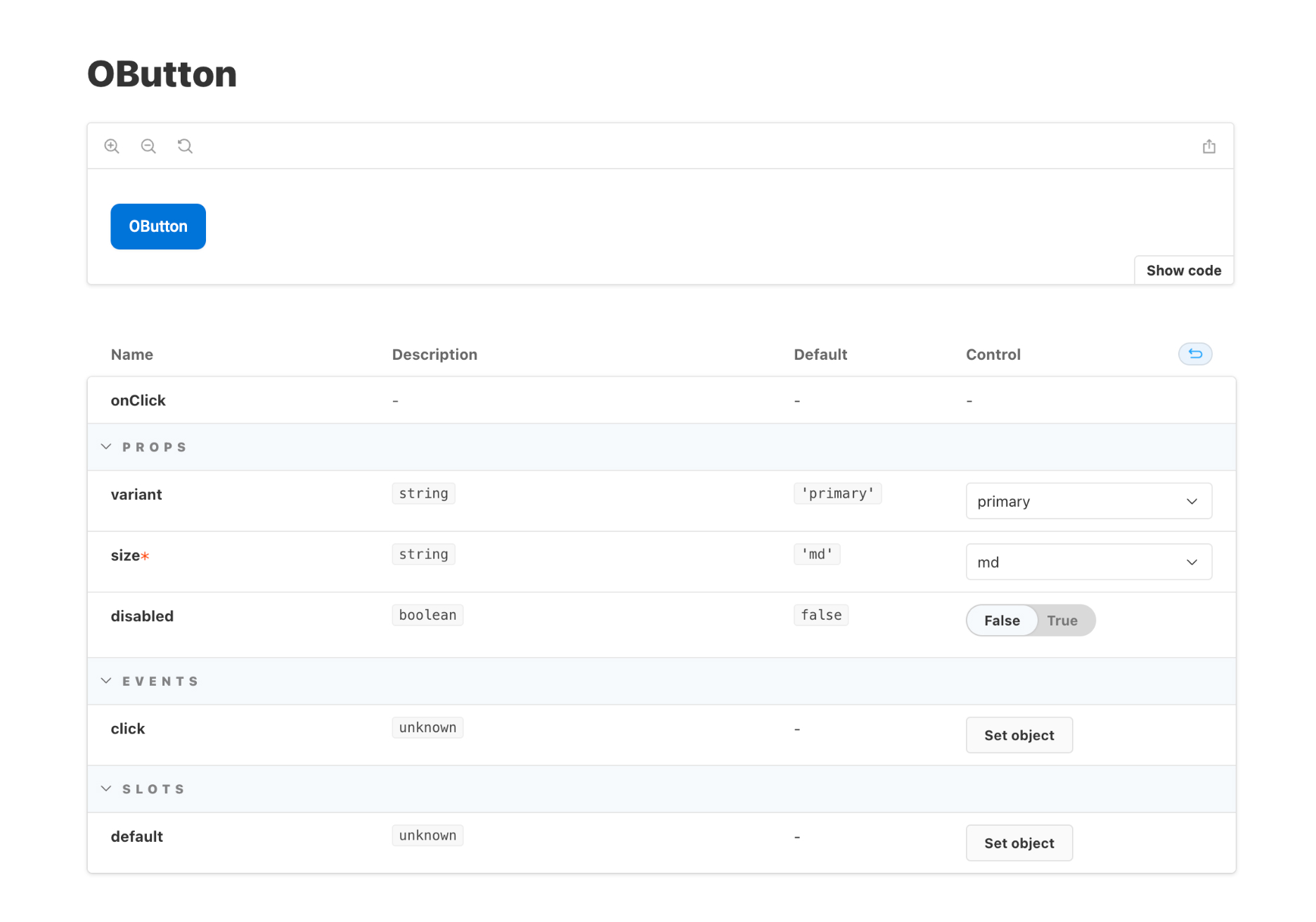The width and height of the screenshot is (1316, 922).
Task: Reset controls with the undo arrow icon
Action: (1195, 353)
